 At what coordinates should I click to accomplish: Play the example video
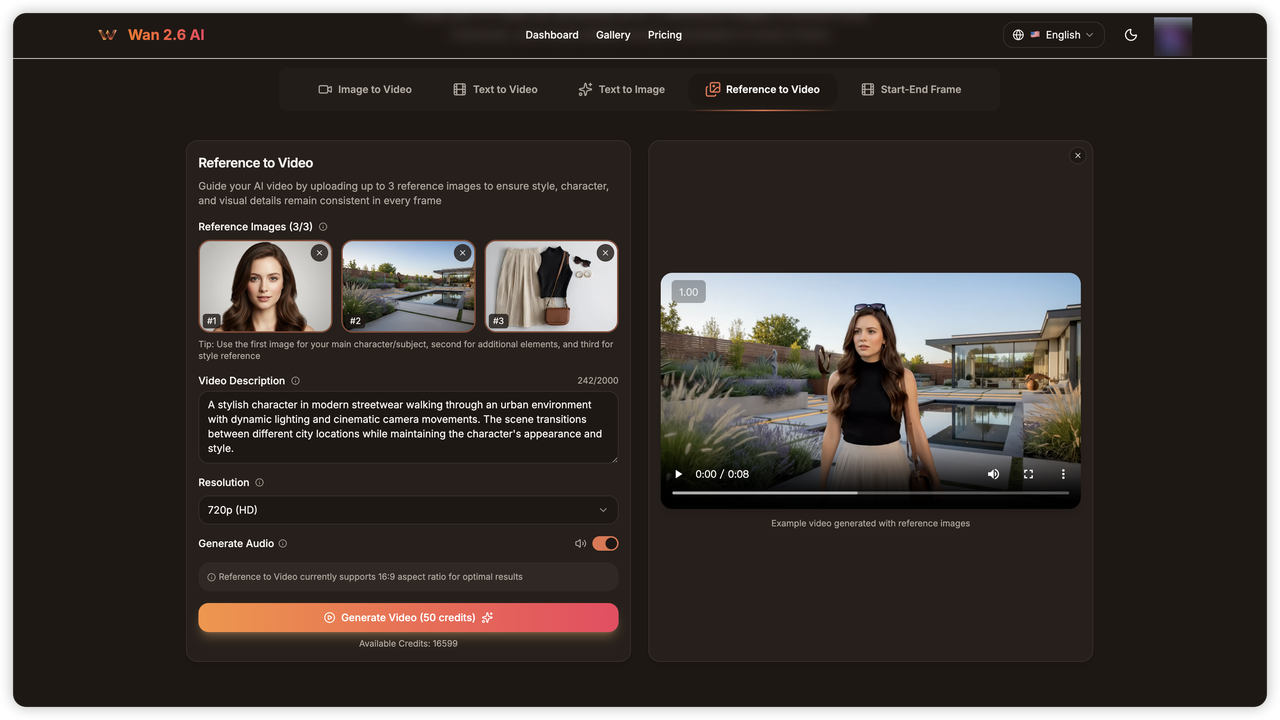[x=678, y=474]
